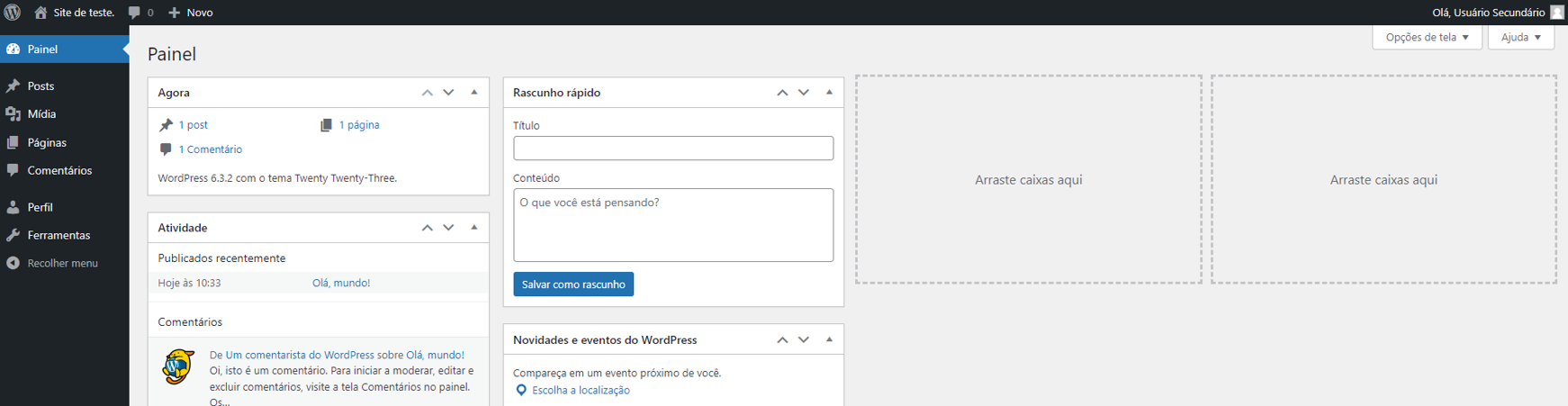Screen dimensions: 1568x406
Task: Click the Perfil person icon in sidebar
Action: pyautogui.click(x=14, y=207)
